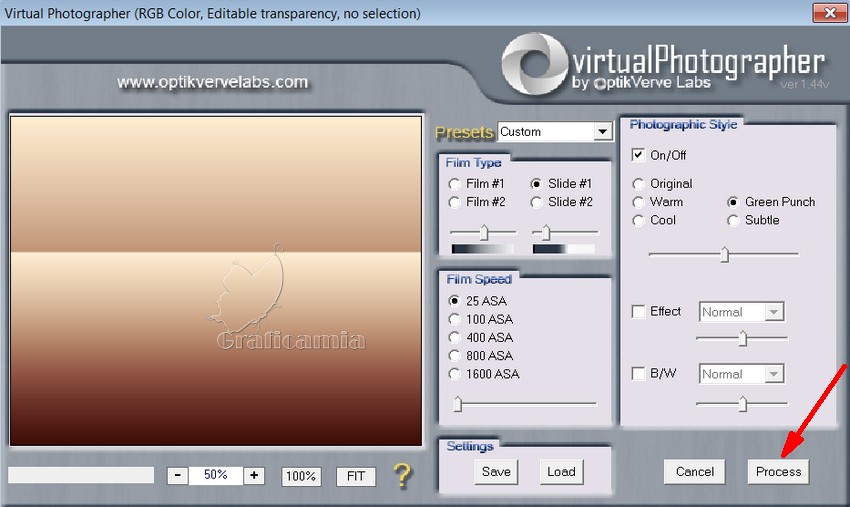Click the slide gradient swatch under Slide slider

[x=564, y=249]
